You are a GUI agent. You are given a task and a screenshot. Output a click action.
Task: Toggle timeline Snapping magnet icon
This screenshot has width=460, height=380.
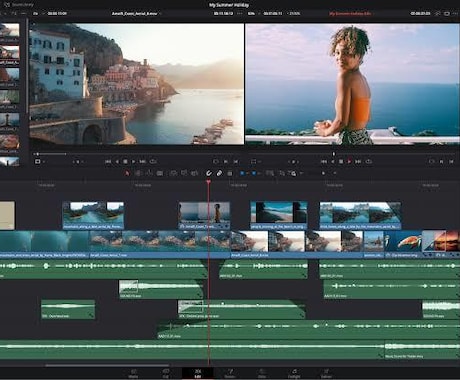click(x=209, y=173)
